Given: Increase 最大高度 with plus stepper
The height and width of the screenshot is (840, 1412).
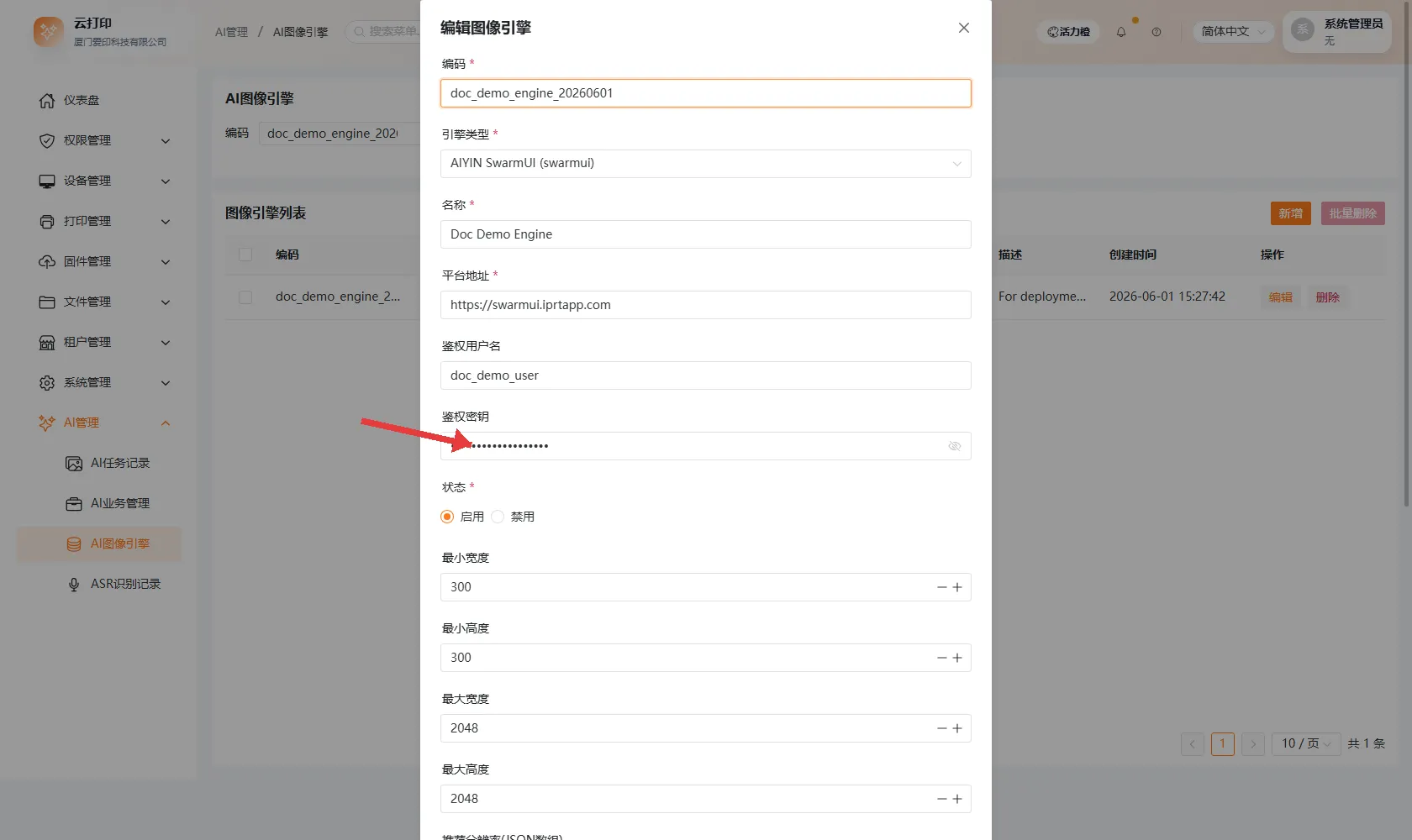Looking at the screenshot, I should [x=957, y=799].
